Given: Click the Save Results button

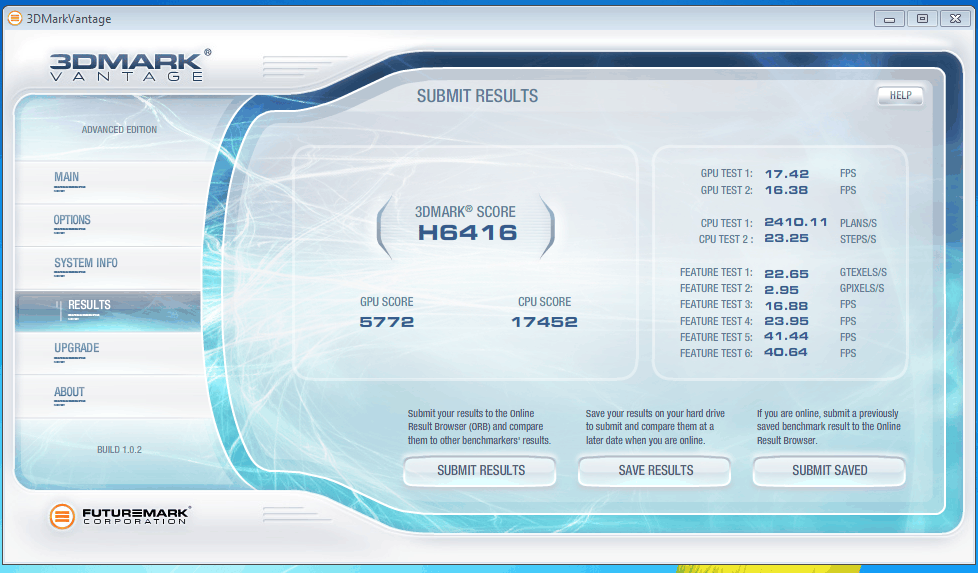Looking at the screenshot, I should pos(655,471).
